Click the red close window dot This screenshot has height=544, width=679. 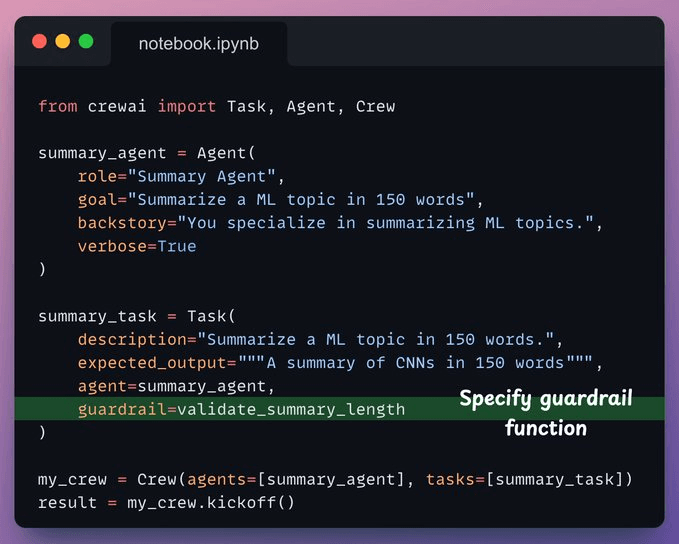(x=39, y=41)
